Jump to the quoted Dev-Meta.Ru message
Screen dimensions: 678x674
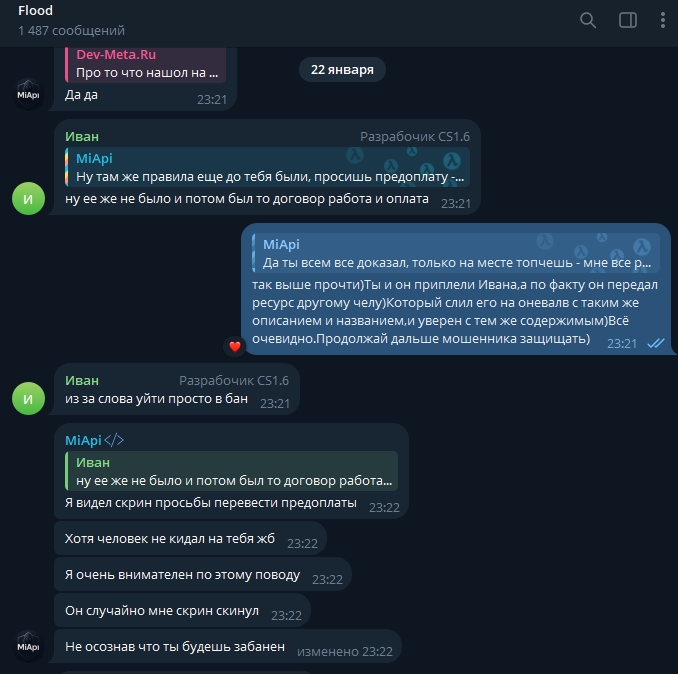click(146, 64)
